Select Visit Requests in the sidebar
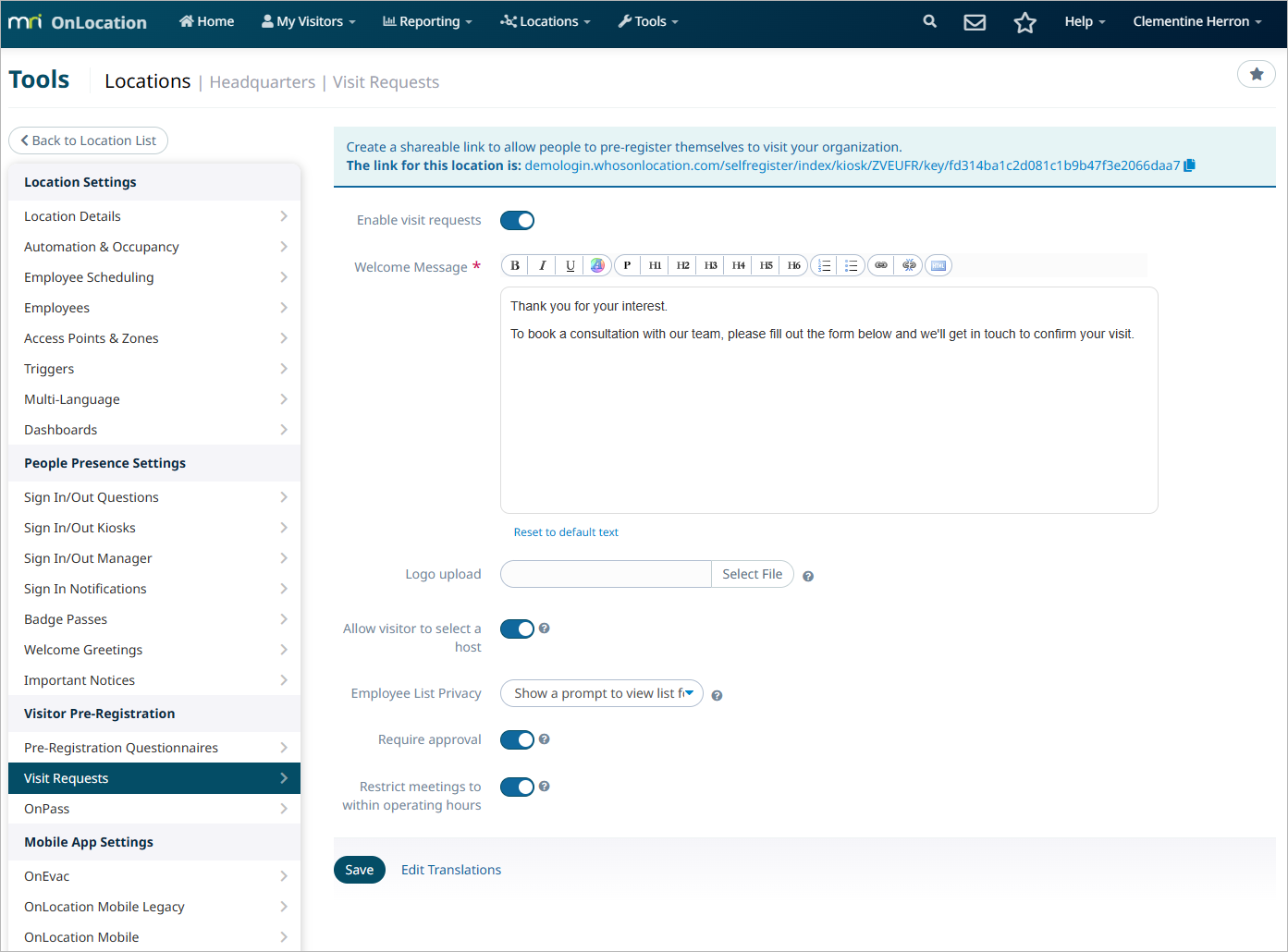The width and height of the screenshot is (1288, 952). point(154,778)
